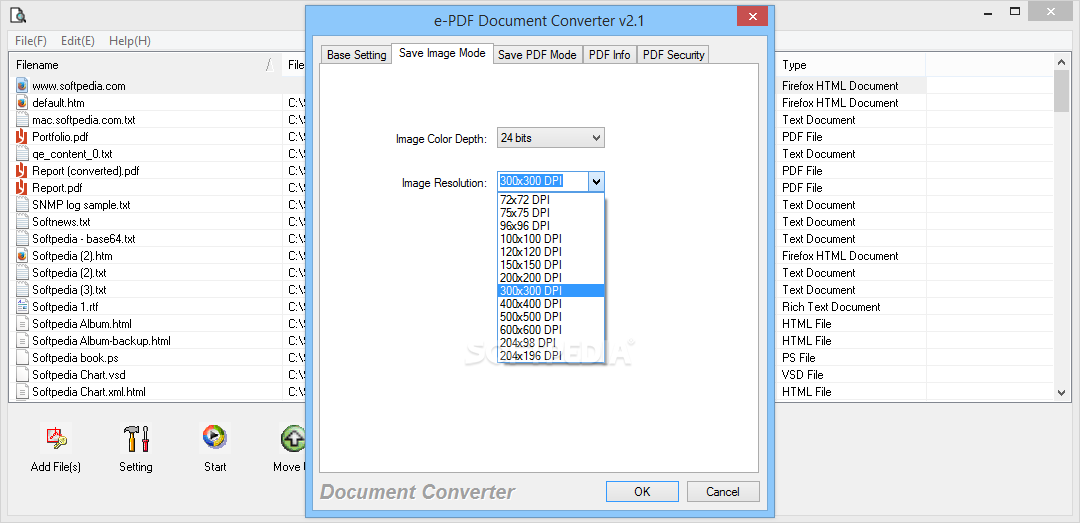Pick 600x600 DPI from the dropdown

[x=550, y=329]
